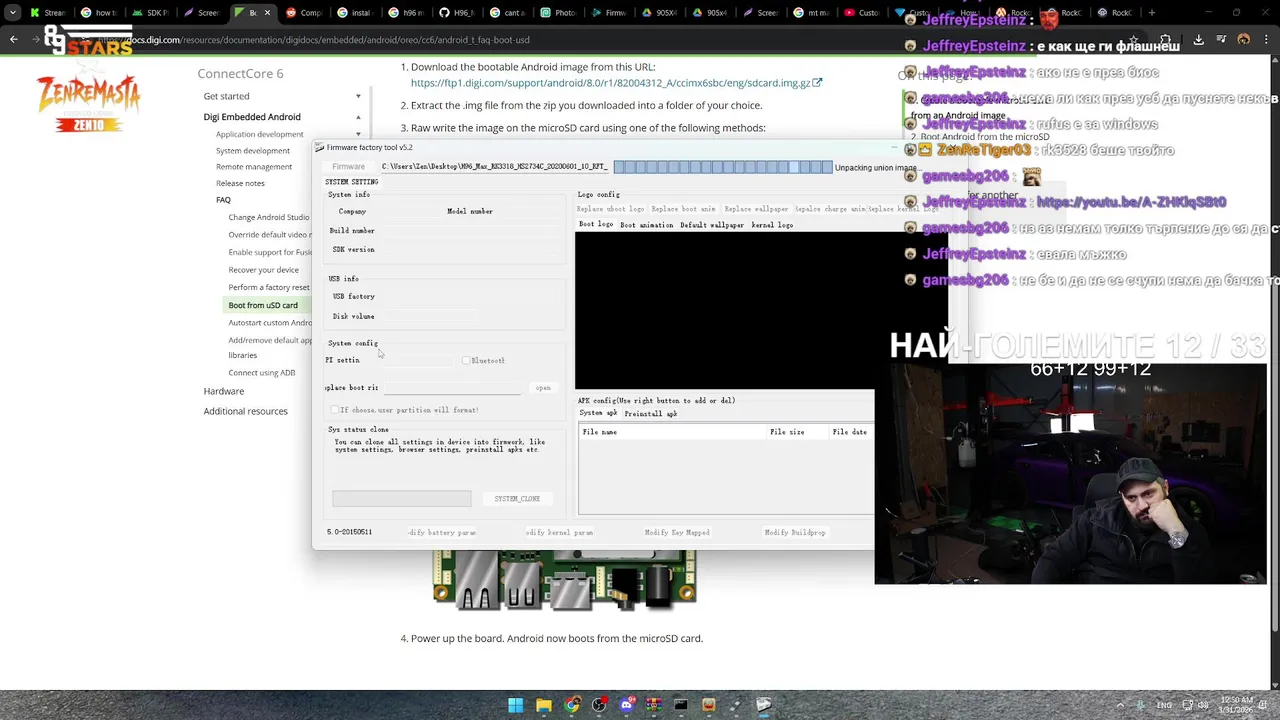Screen dimensions: 1280x720
Task: Switch to the 'cant a' Google tab
Action: 507,13
